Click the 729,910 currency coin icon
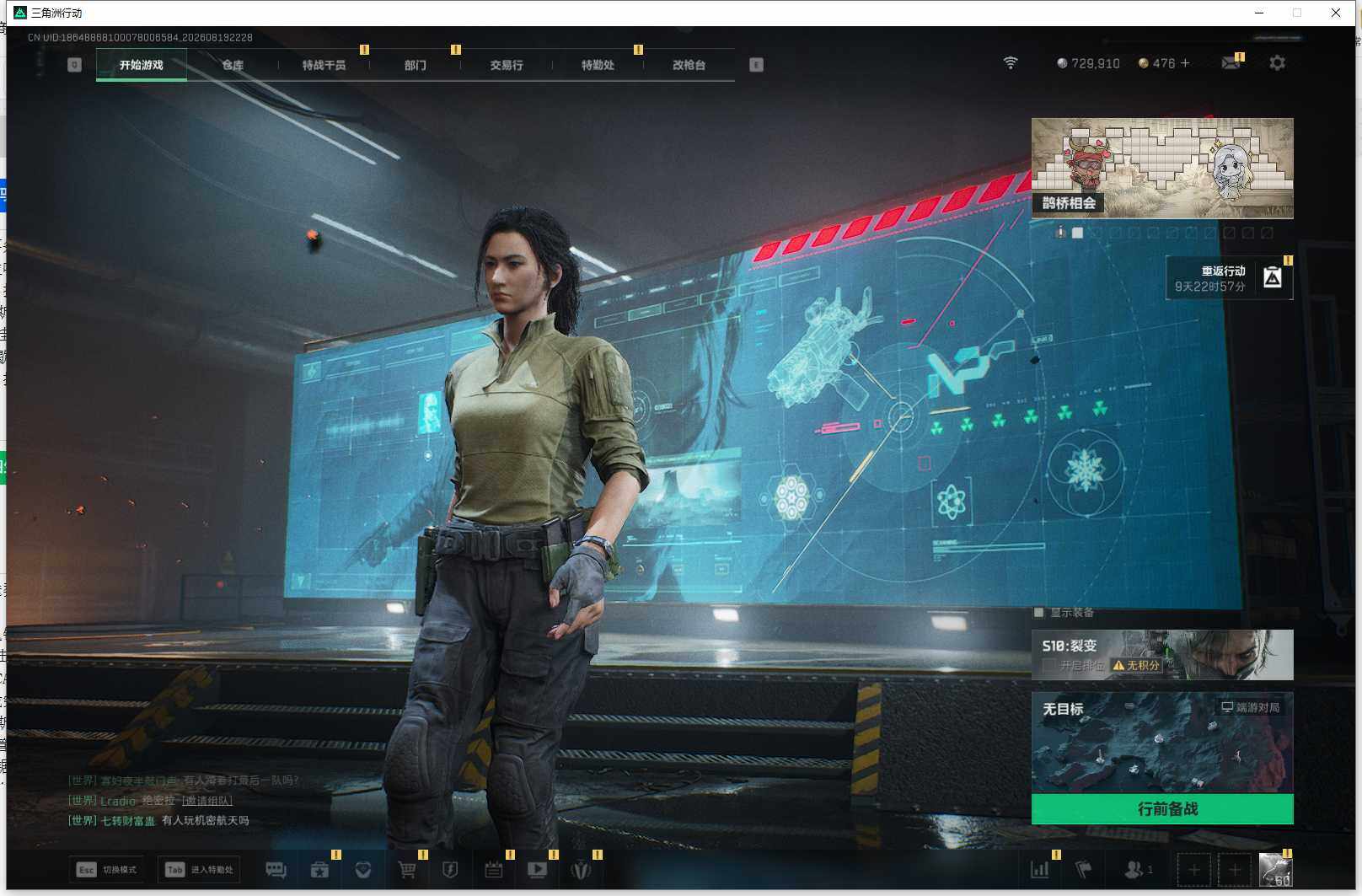Screen dimensions: 1362x896 coord(1062,63)
